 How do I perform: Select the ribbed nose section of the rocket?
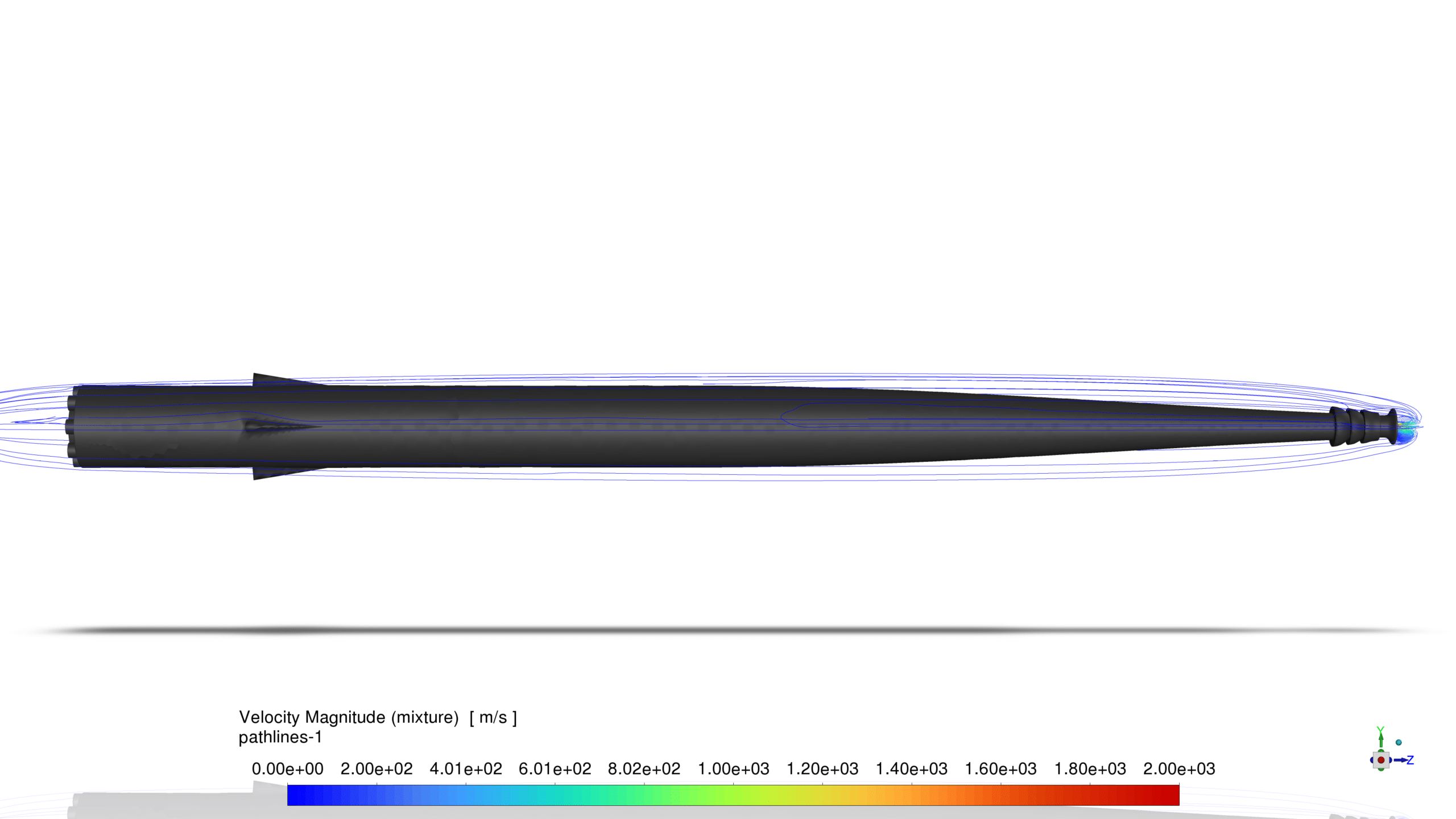point(1356,427)
